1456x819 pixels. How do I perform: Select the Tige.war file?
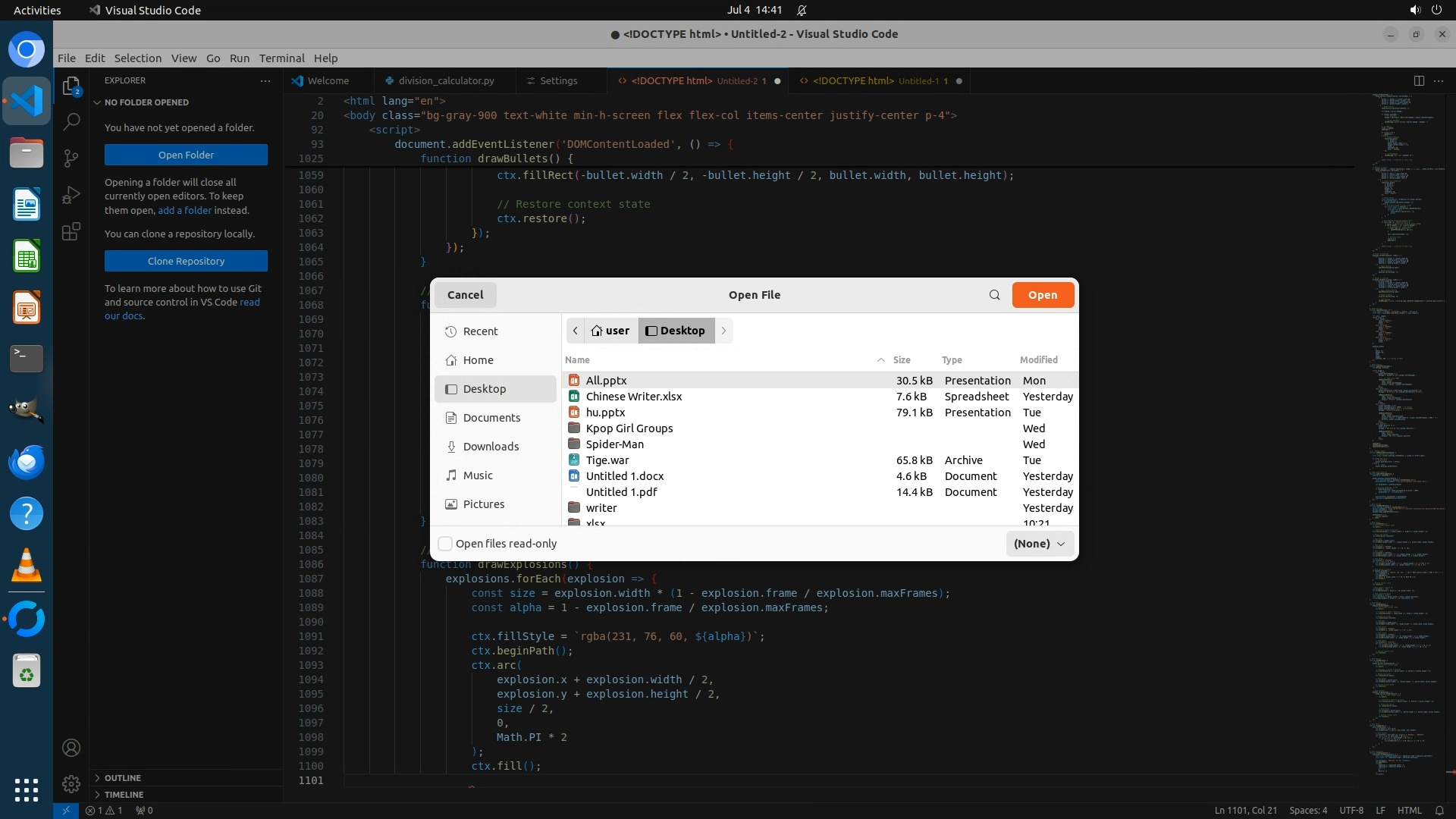click(607, 460)
